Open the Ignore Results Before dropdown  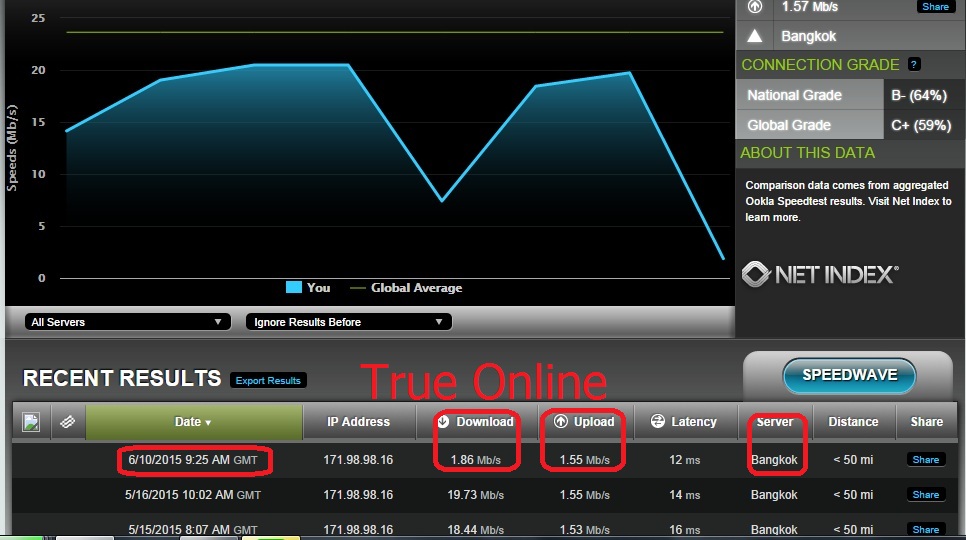[349, 321]
